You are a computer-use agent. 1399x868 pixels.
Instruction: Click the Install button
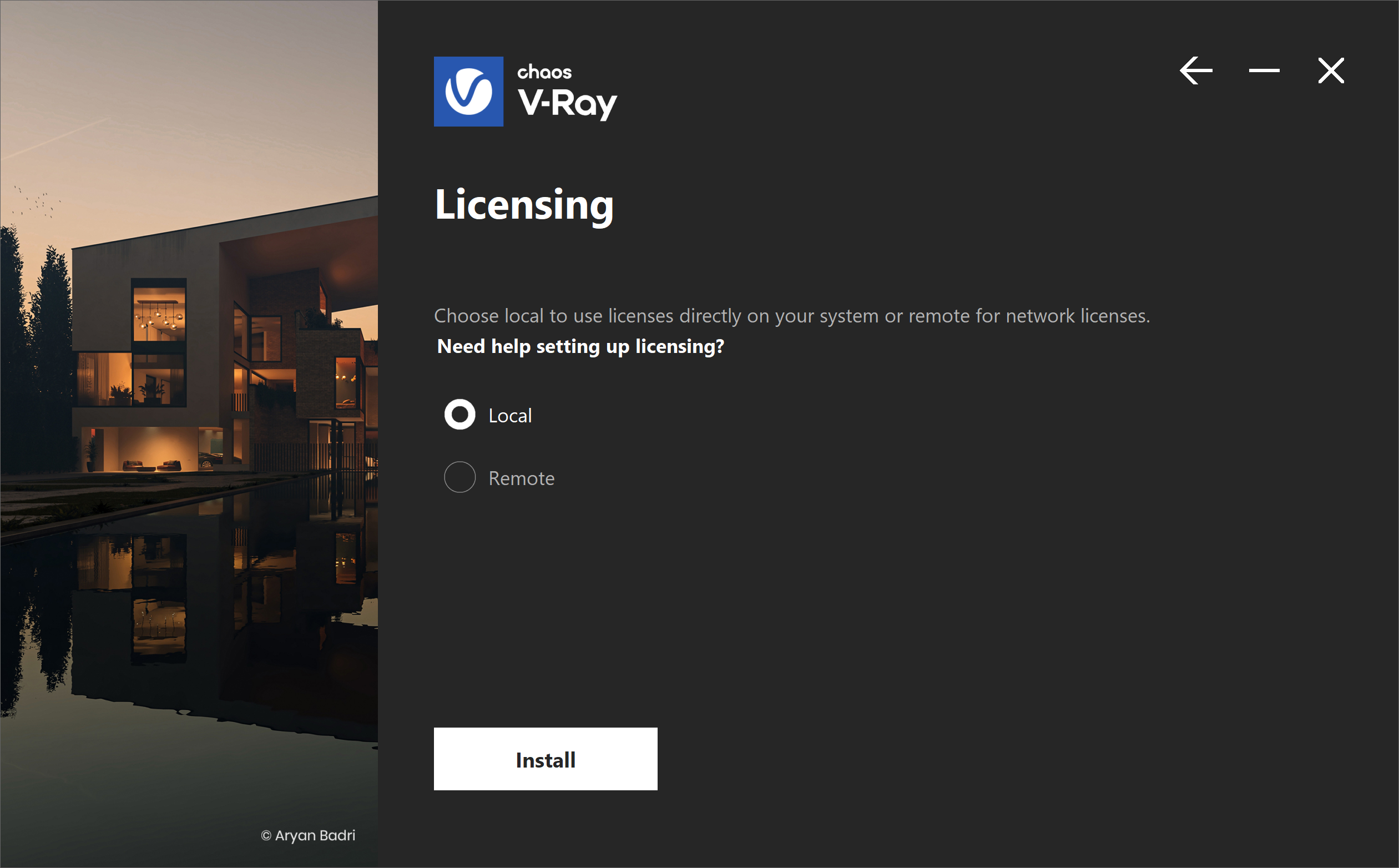(546, 759)
